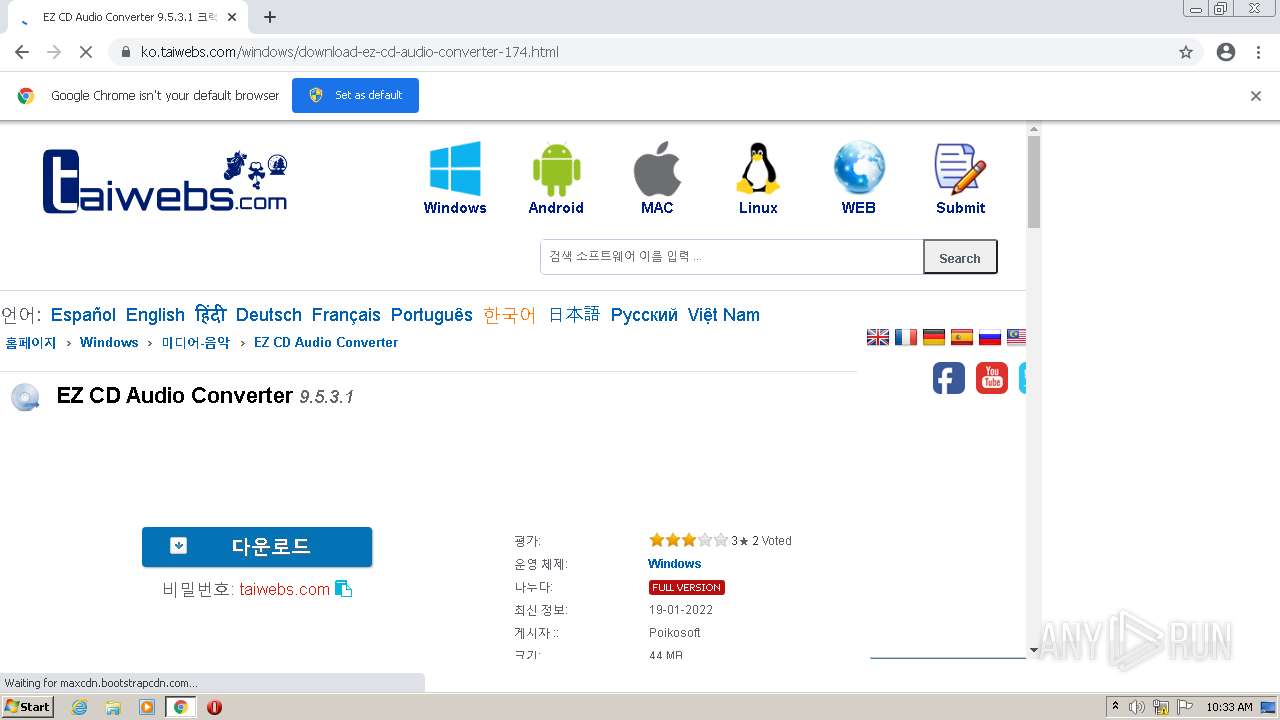The width and height of the screenshot is (1280, 720).
Task: Click the Search button
Action: (x=960, y=257)
